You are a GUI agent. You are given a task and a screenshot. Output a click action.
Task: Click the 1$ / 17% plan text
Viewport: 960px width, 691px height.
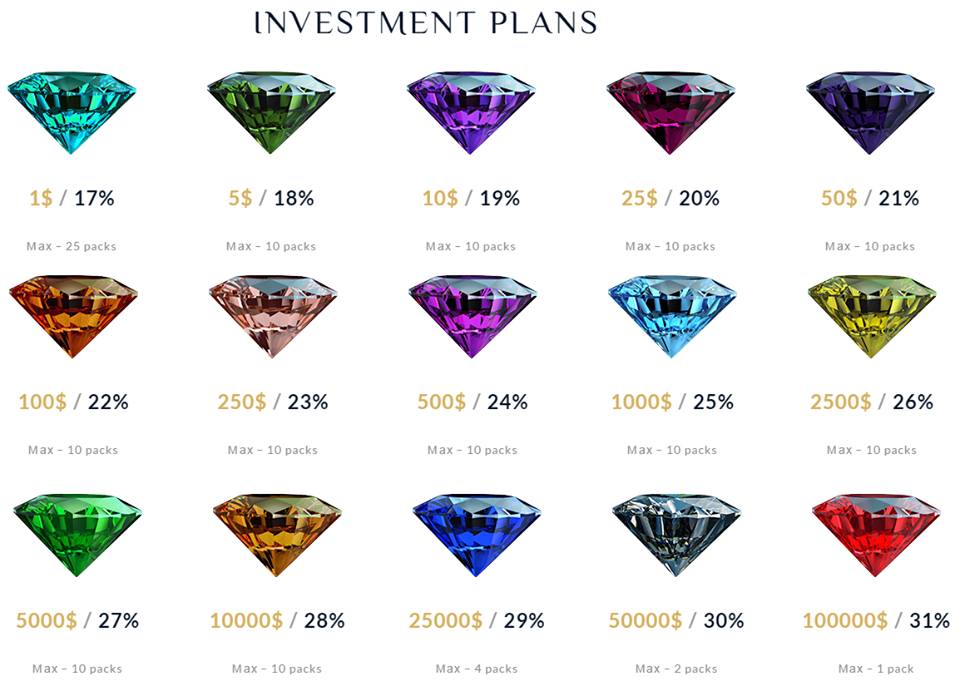(72, 198)
